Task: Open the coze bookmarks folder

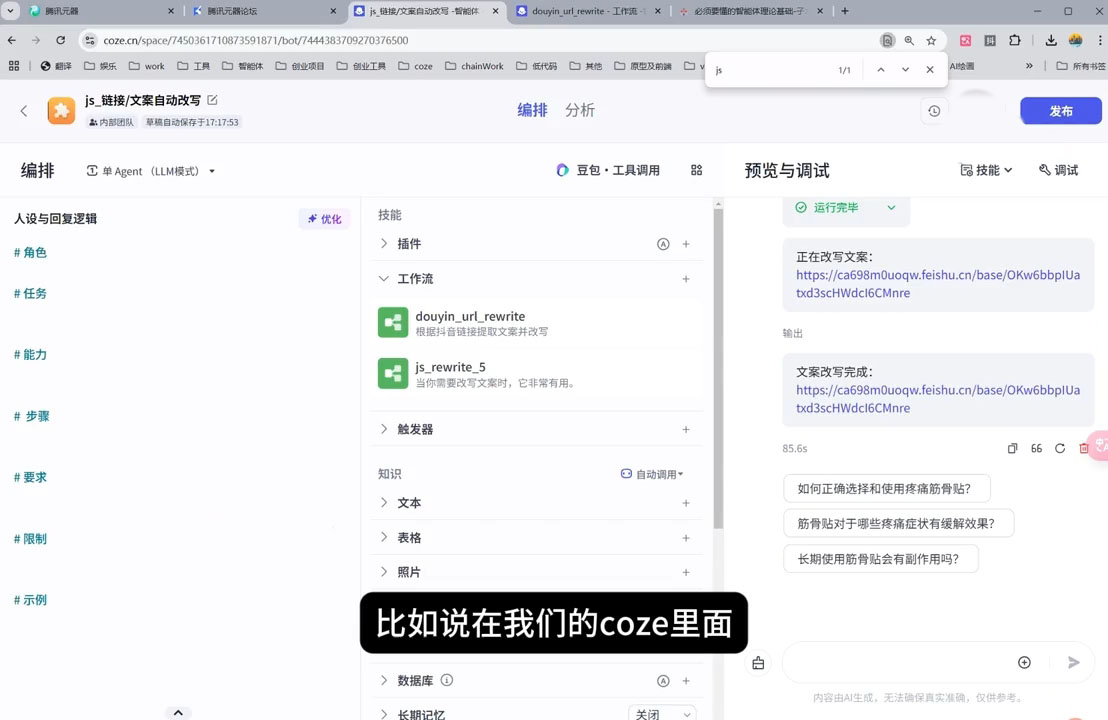Action: pyautogui.click(x=416, y=66)
